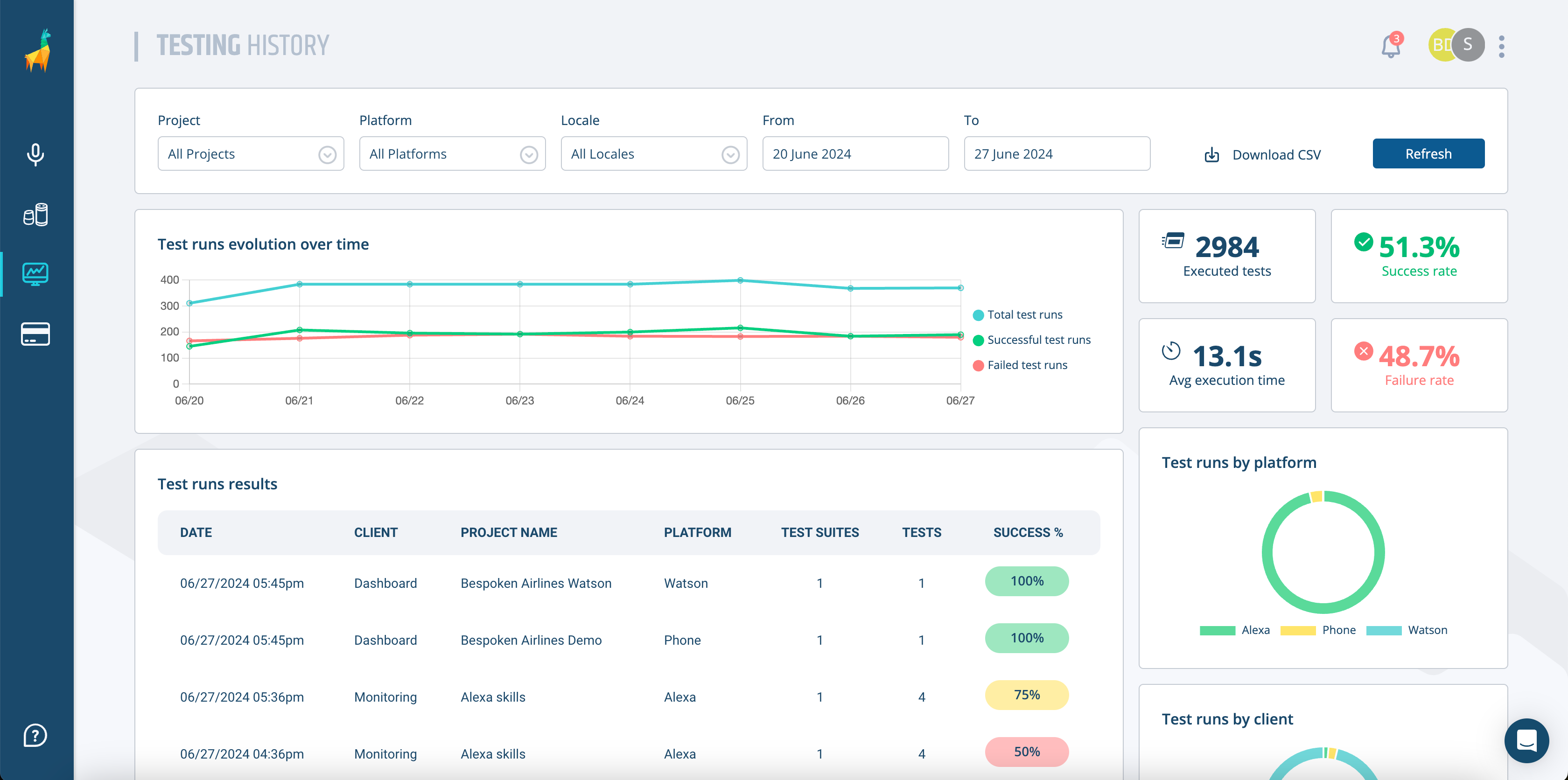The height and width of the screenshot is (780, 1568).
Task: Click the 06/25 data point on Total line
Action: (x=740, y=280)
